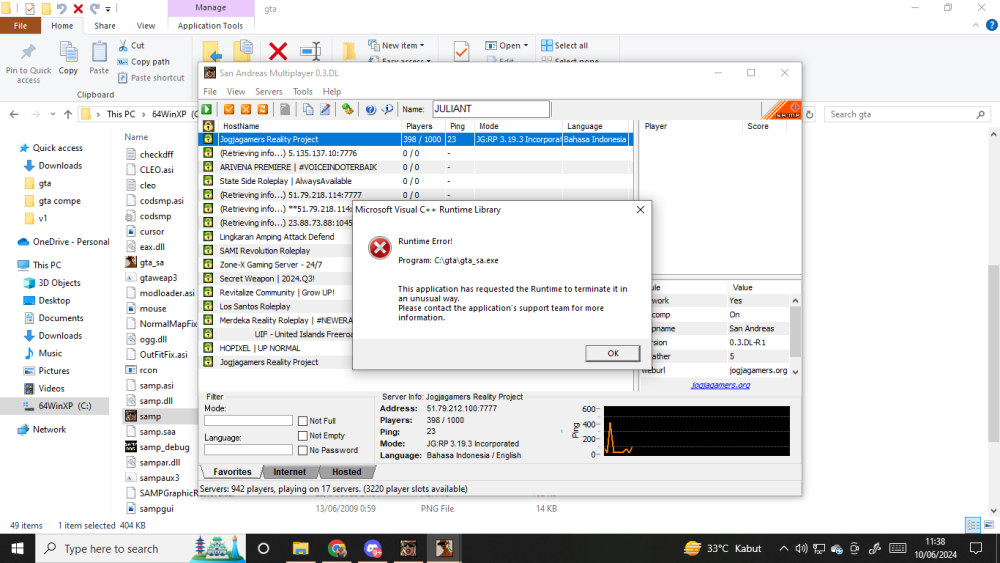
Task: Click the Undo arrow in Explorer quick access toolbar
Action: [x=62, y=8]
